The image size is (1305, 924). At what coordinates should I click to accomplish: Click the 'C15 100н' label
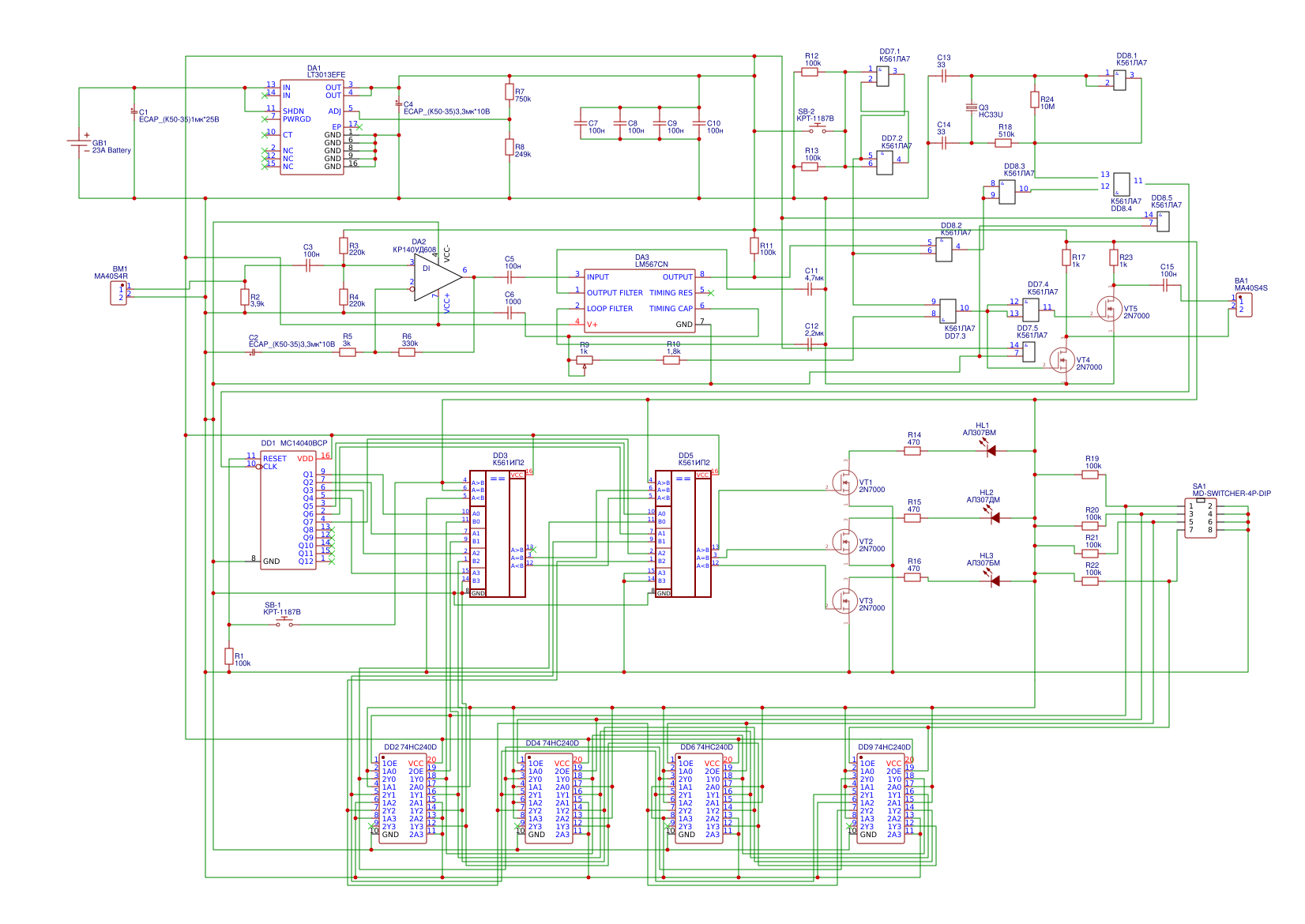(x=1168, y=271)
